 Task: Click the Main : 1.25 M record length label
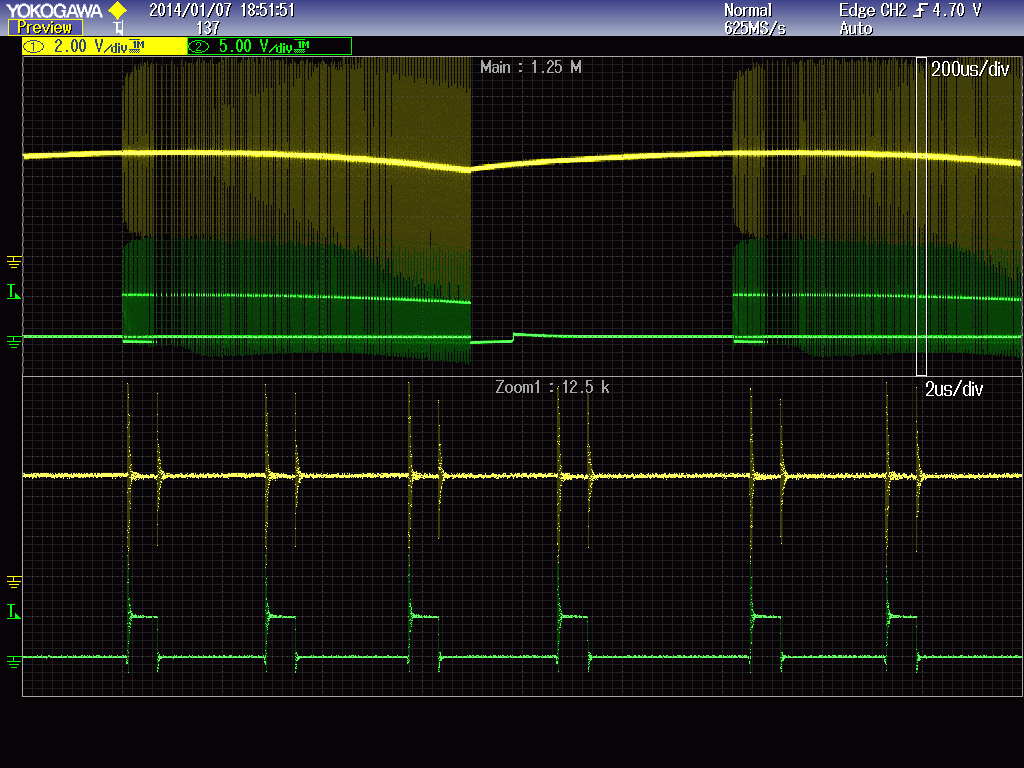pyautogui.click(x=530, y=67)
